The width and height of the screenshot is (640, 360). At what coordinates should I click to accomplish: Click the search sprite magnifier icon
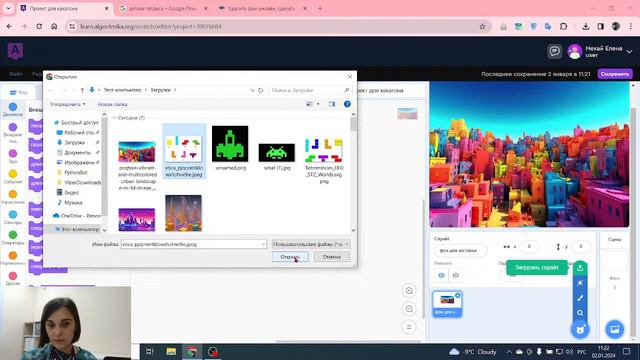click(580, 313)
